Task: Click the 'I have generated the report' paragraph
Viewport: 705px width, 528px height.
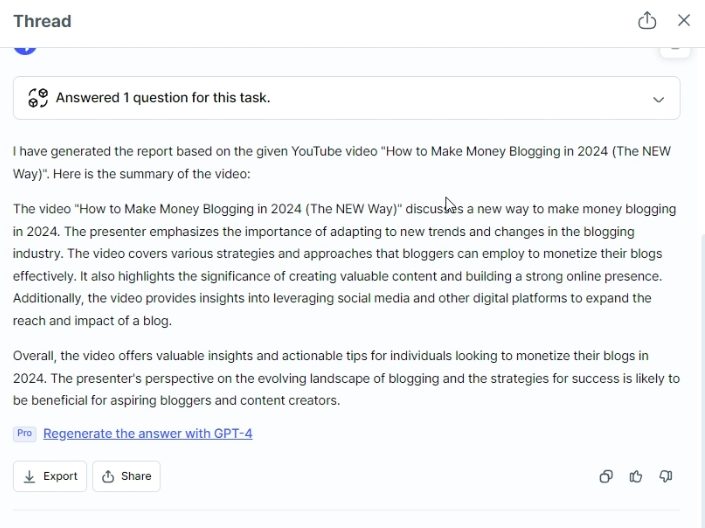Action: click(342, 162)
